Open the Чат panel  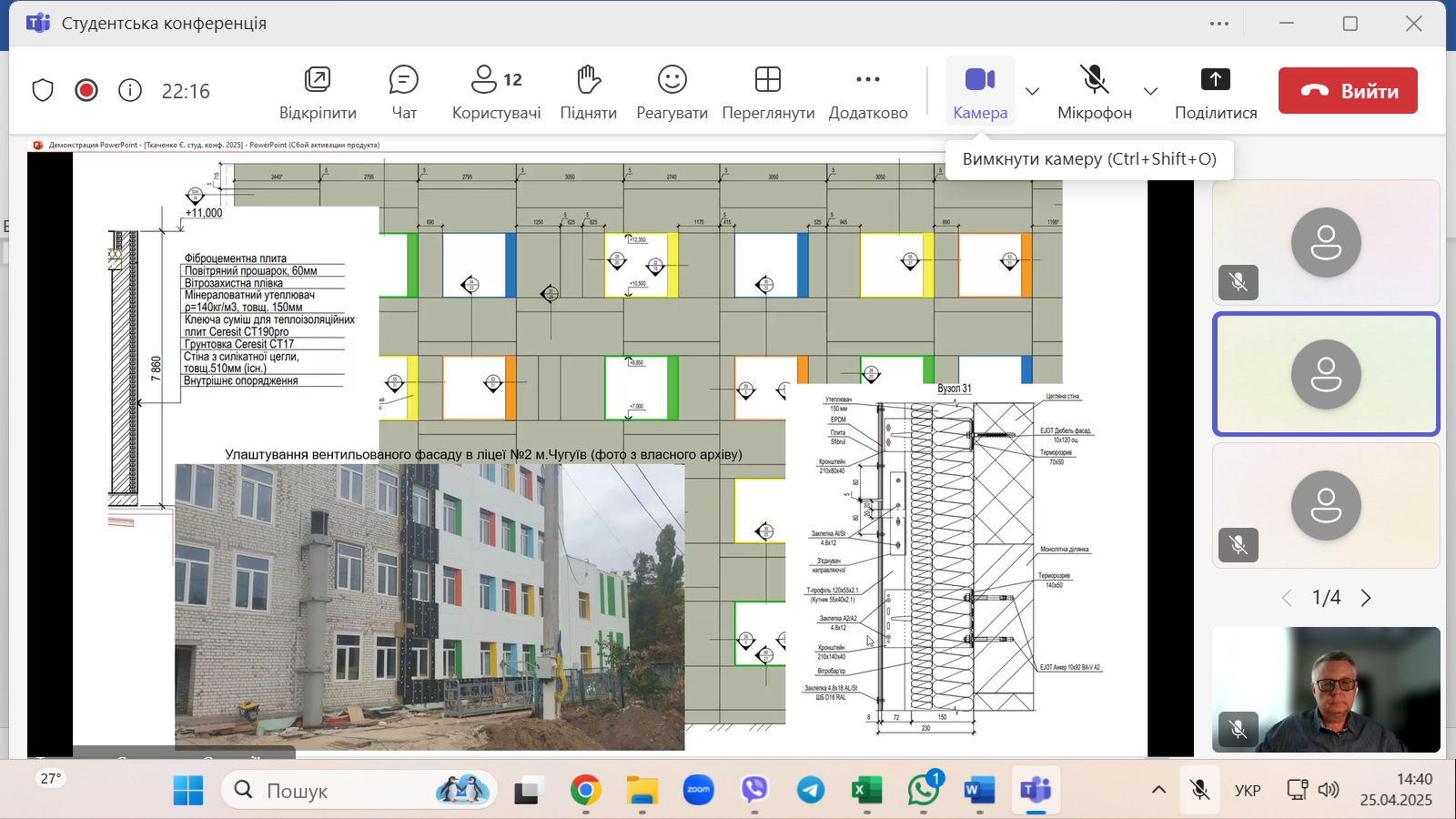(404, 93)
